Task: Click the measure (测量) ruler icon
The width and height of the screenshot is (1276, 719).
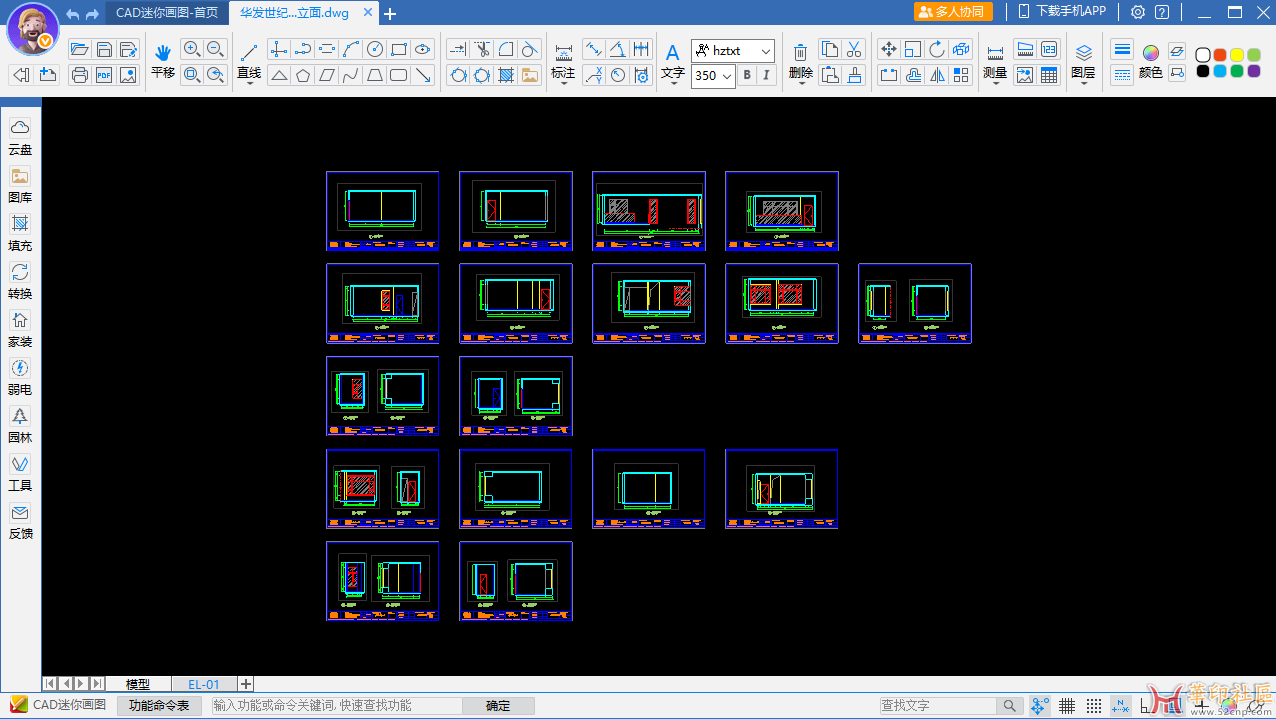Action: [995, 52]
